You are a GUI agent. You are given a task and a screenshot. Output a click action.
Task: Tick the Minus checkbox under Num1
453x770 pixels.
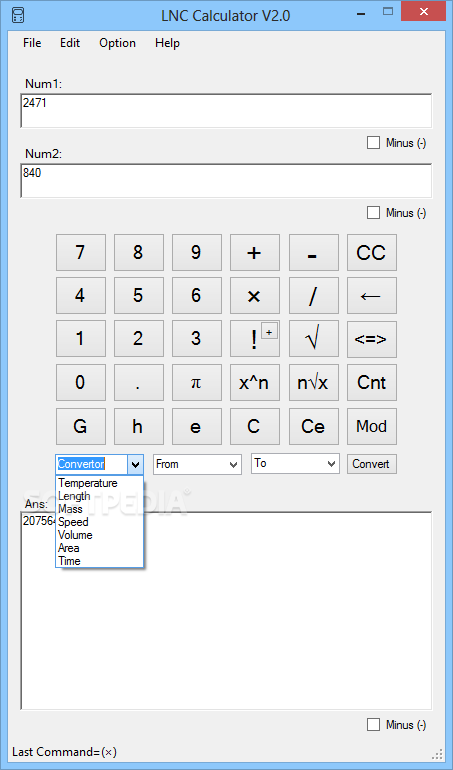373,143
